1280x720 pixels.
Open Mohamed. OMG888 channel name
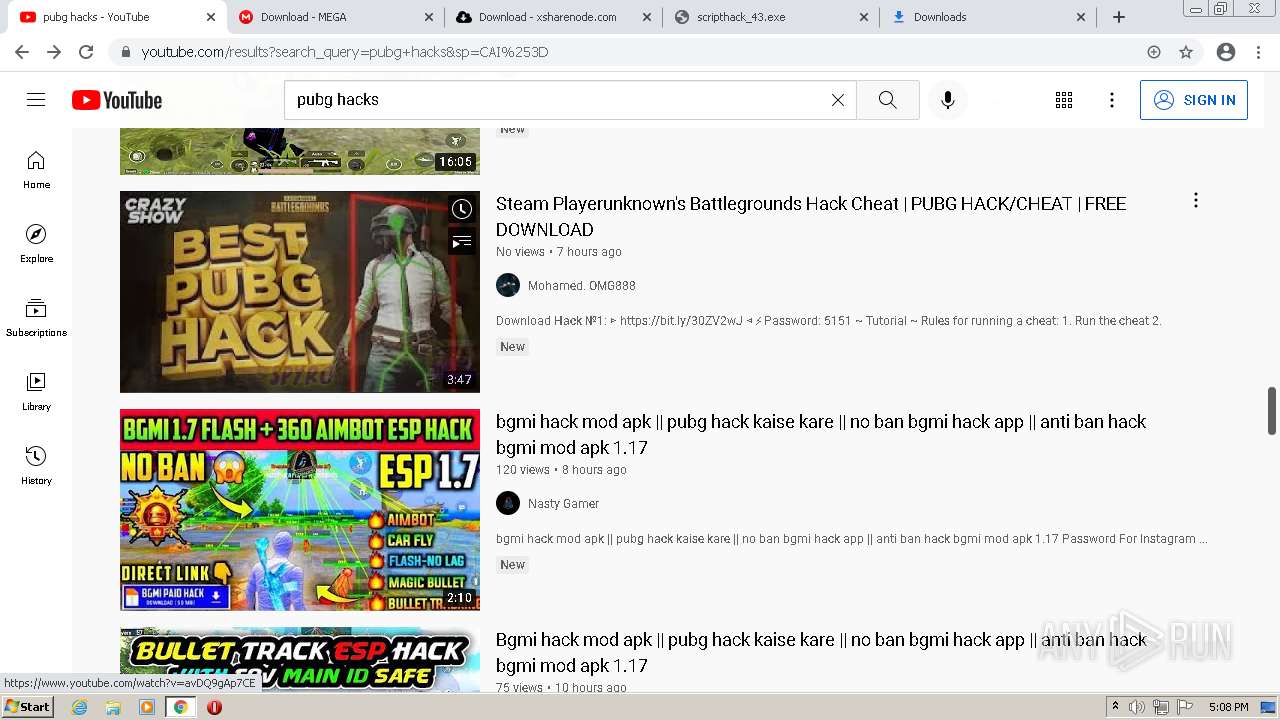[581, 285]
